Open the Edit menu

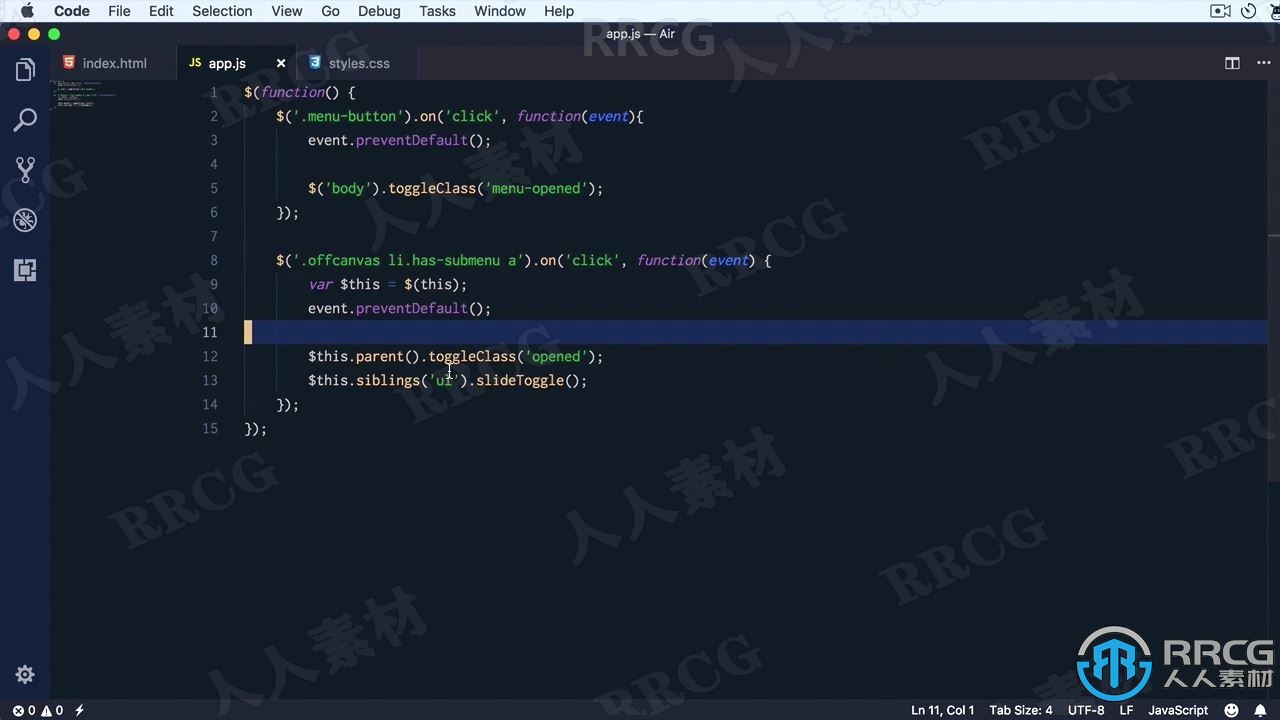pyautogui.click(x=161, y=11)
